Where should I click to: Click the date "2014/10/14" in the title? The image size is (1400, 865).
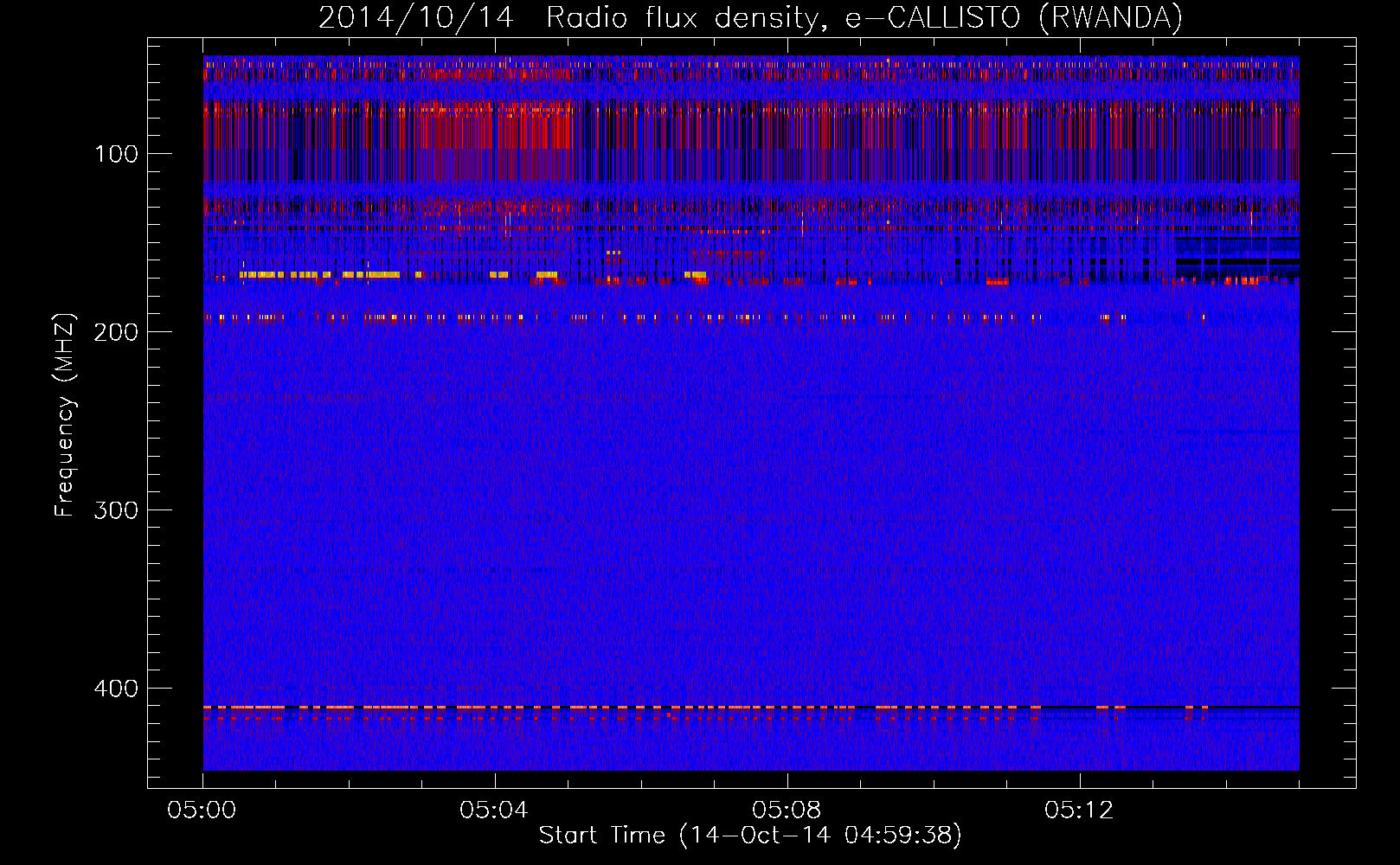coord(416,17)
